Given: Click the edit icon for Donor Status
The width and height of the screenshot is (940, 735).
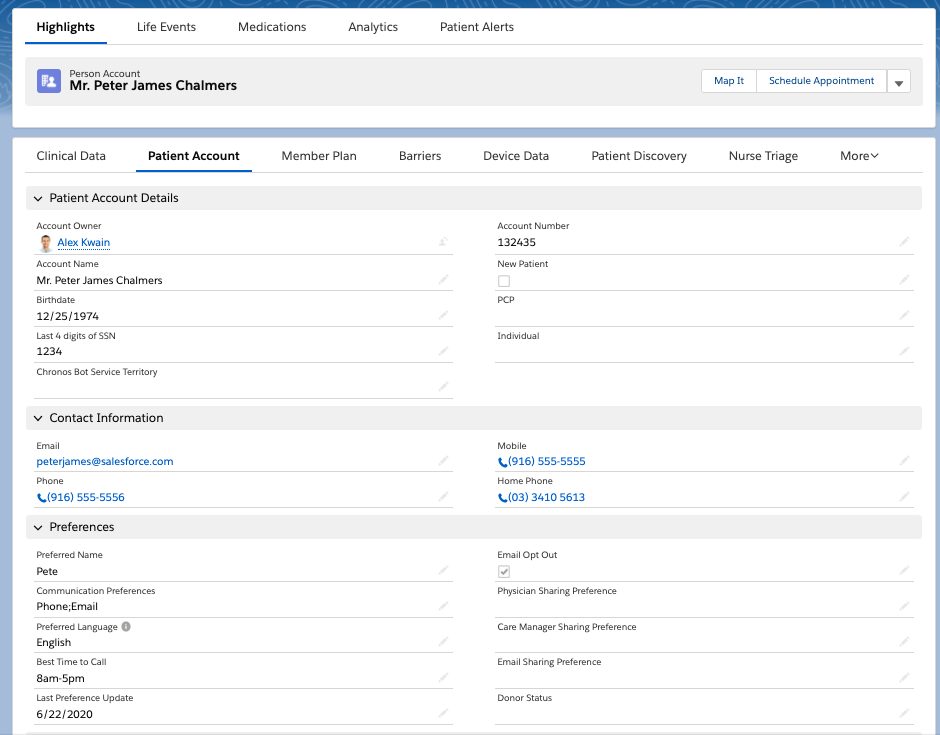Looking at the screenshot, I should [x=904, y=714].
